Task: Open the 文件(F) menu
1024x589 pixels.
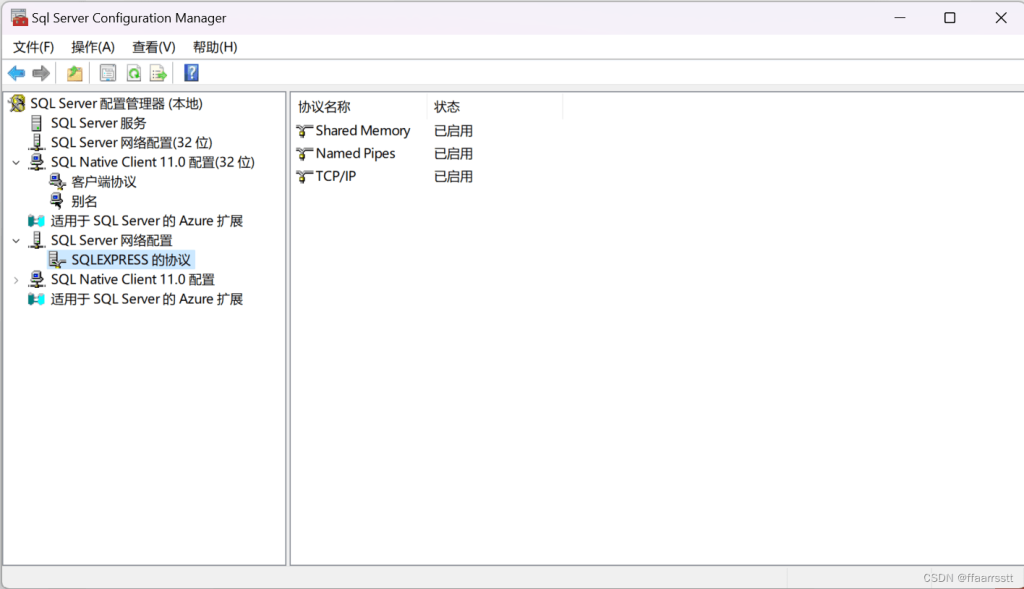Action: coord(33,46)
